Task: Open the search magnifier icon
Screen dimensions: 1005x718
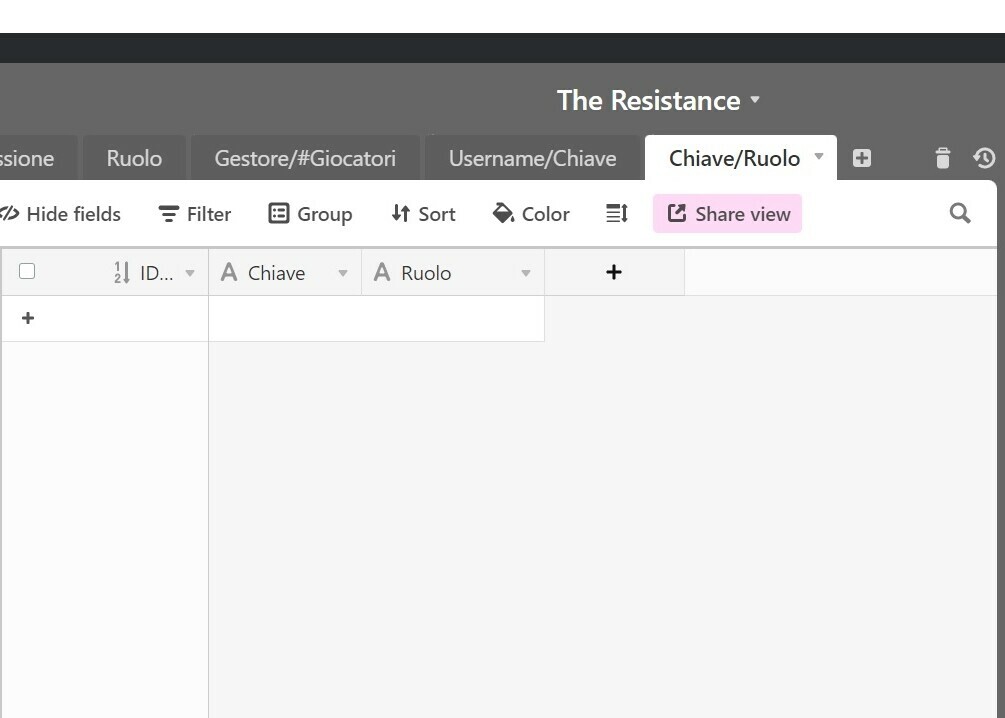Action: pyautogui.click(x=959, y=213)
